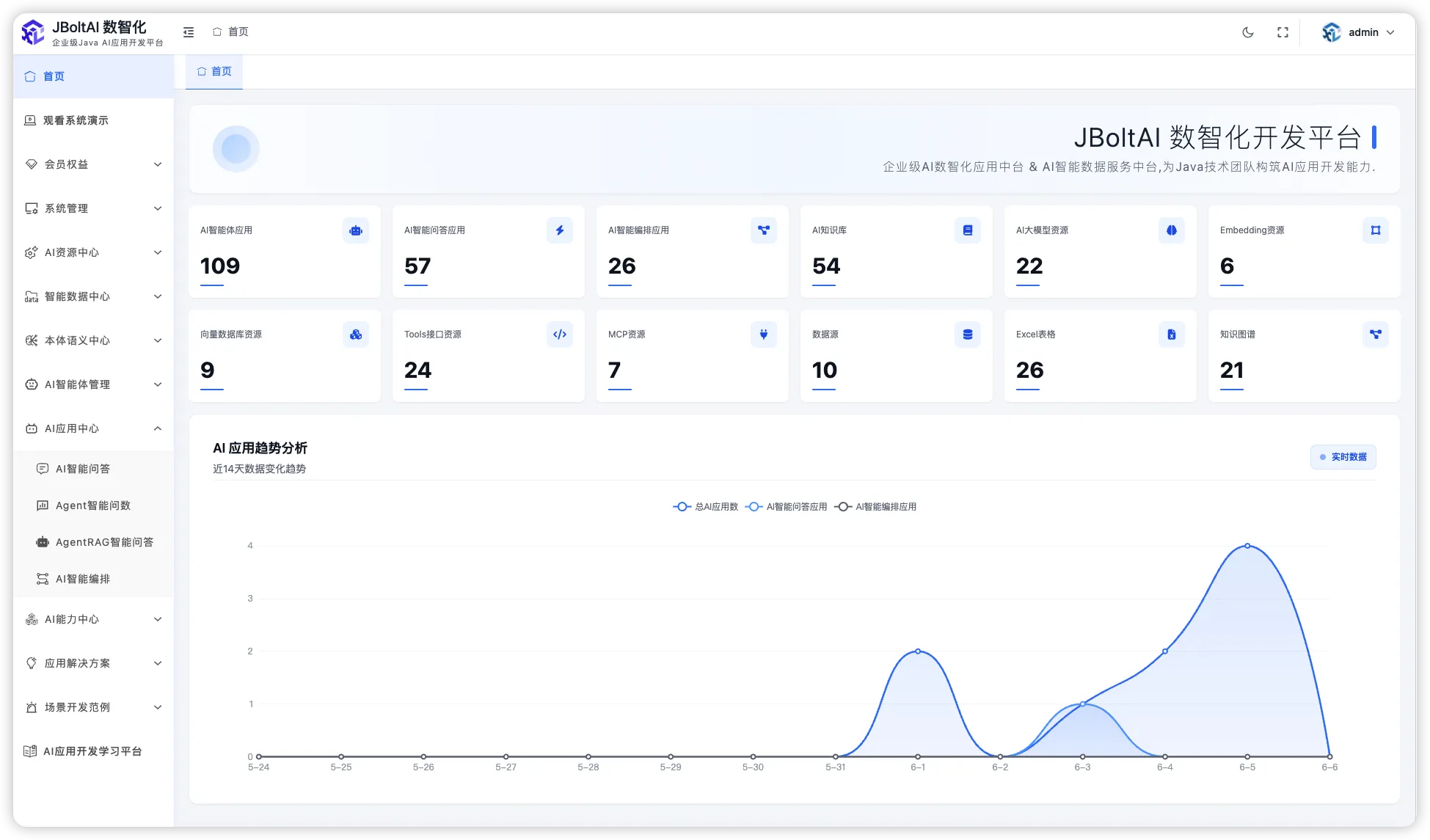Expand the AI能力中心 menu
Viewport: 1430px width, 840px height.
click(x=93, y=619)
